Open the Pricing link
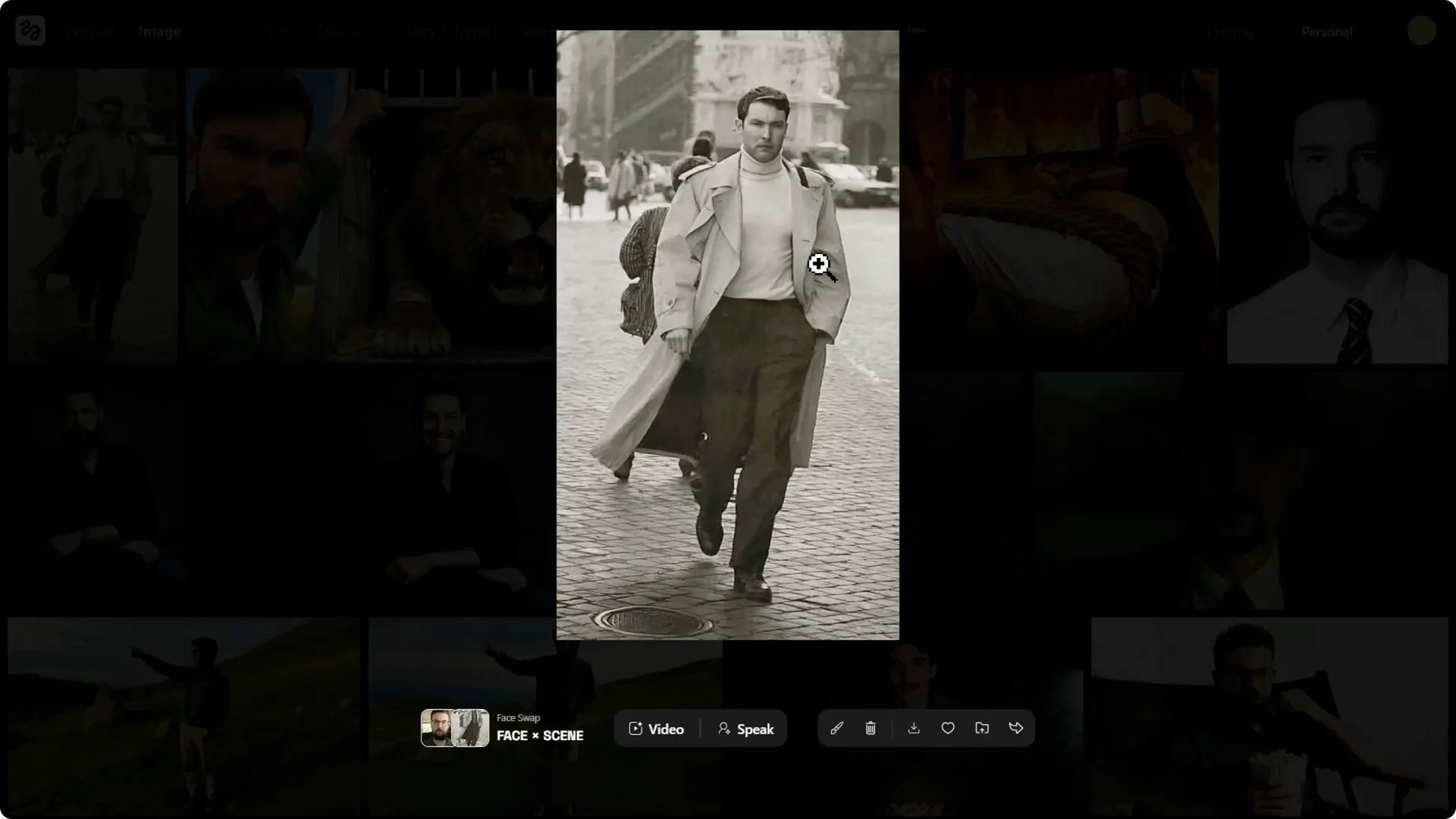This screenshot has height=819, width=1456. tap(1230, 32)
